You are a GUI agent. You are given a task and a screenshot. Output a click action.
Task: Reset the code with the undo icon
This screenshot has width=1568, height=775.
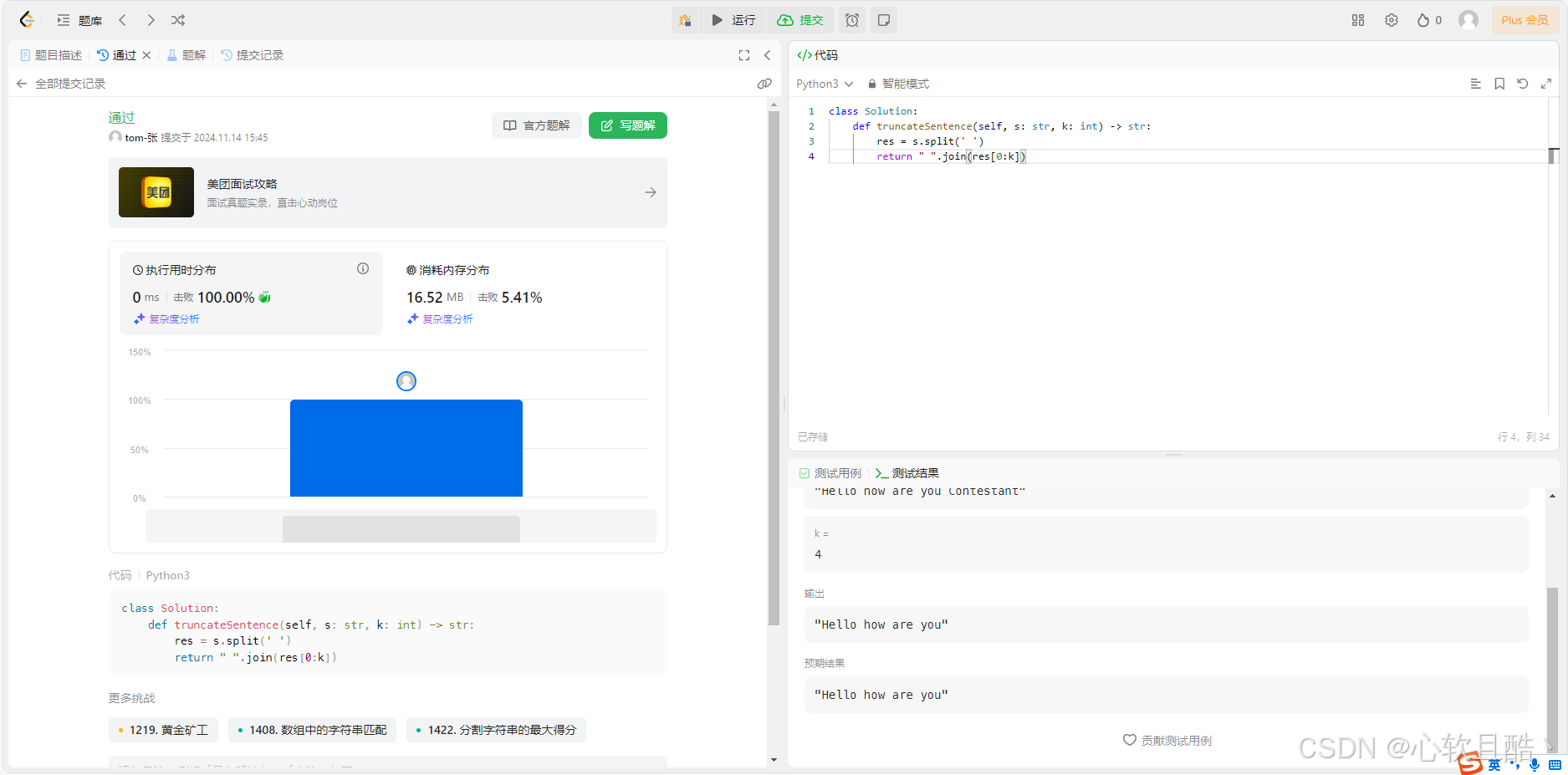pos(1523,84)
